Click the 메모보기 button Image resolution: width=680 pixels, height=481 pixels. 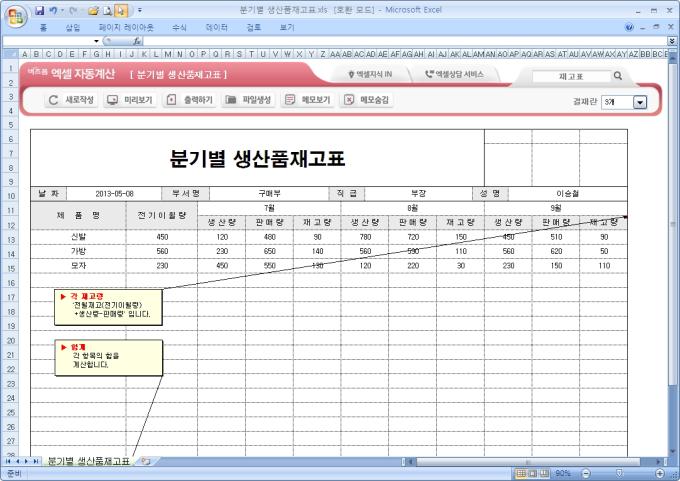click(308, 100)
